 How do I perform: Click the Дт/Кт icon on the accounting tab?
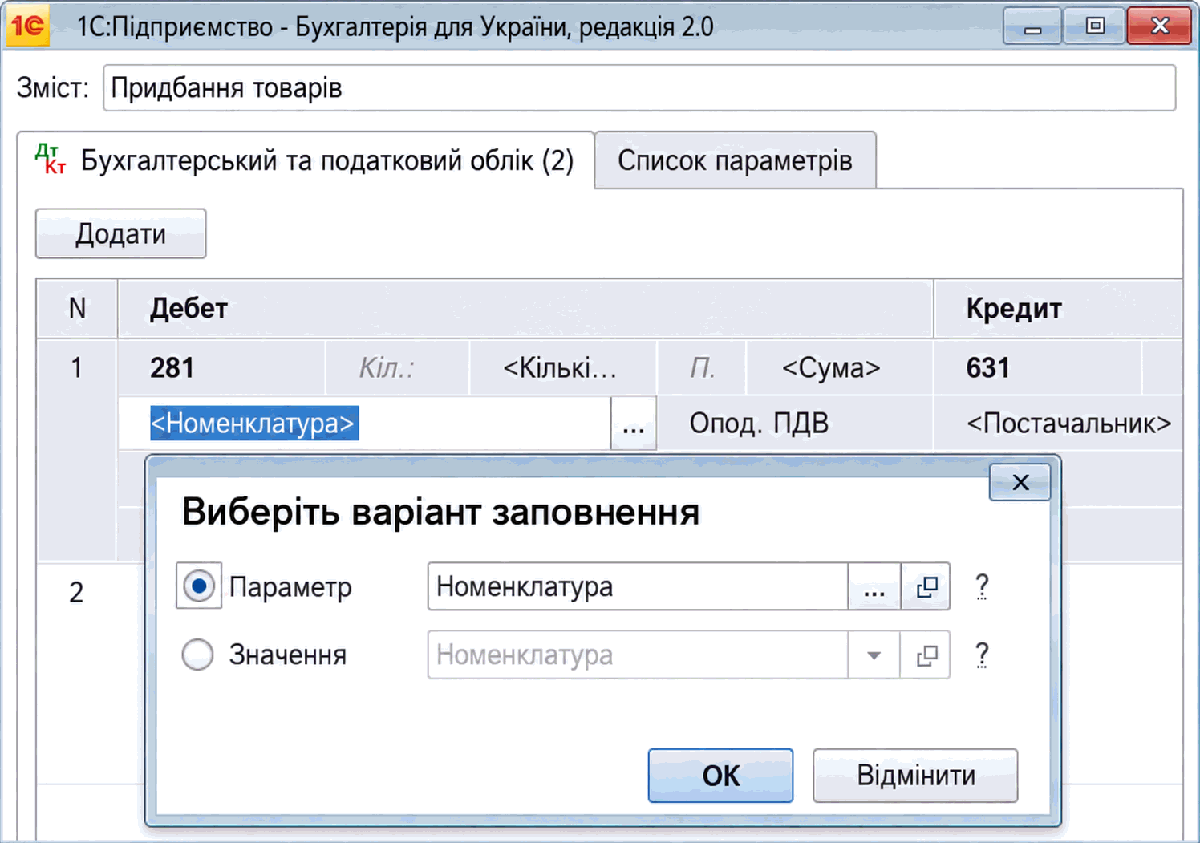[51, 159]
